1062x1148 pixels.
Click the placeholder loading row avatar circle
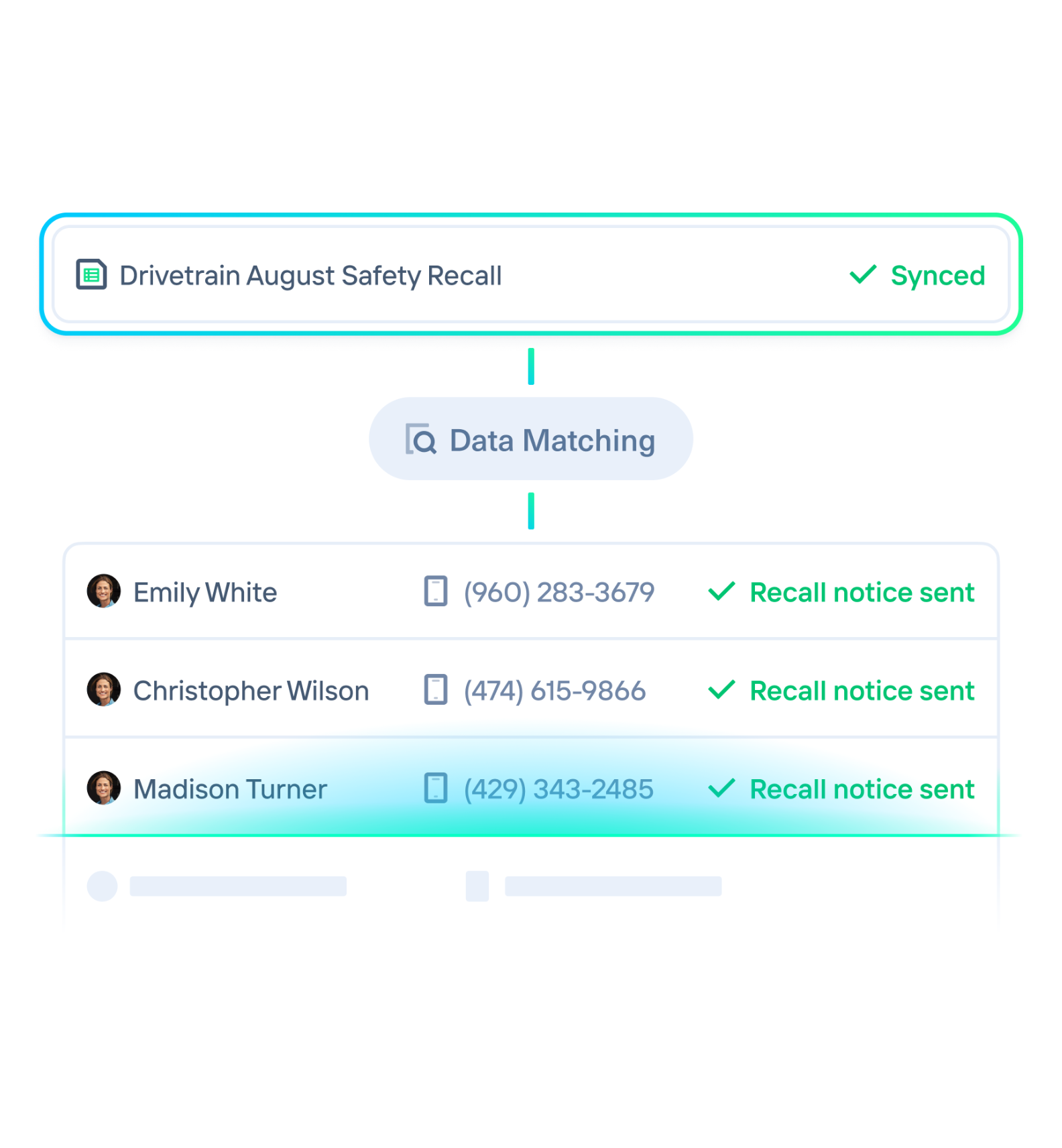coord(103,886)
